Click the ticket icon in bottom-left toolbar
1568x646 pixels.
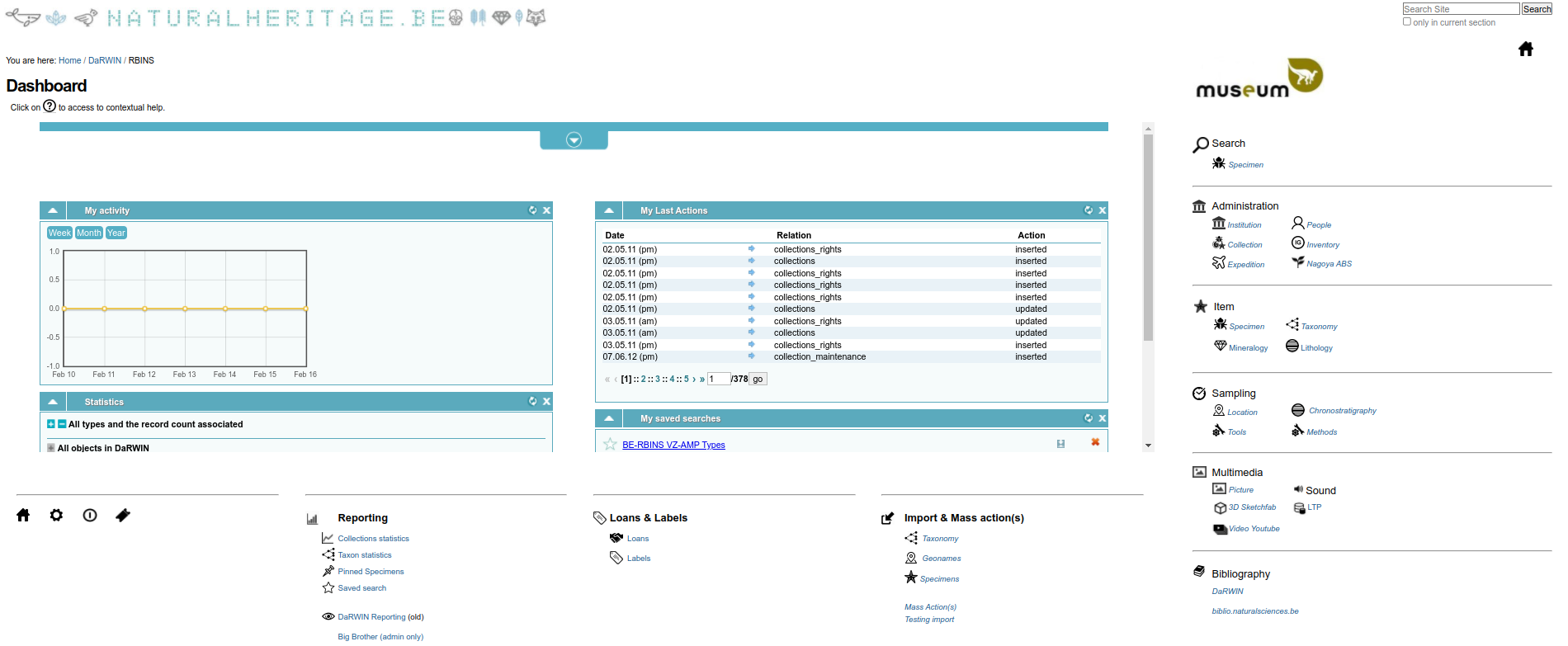click(123, 516)
